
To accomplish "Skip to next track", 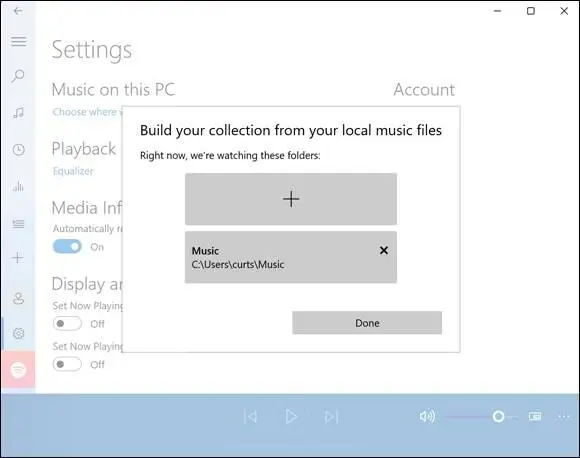I will [x=331, y=417].
